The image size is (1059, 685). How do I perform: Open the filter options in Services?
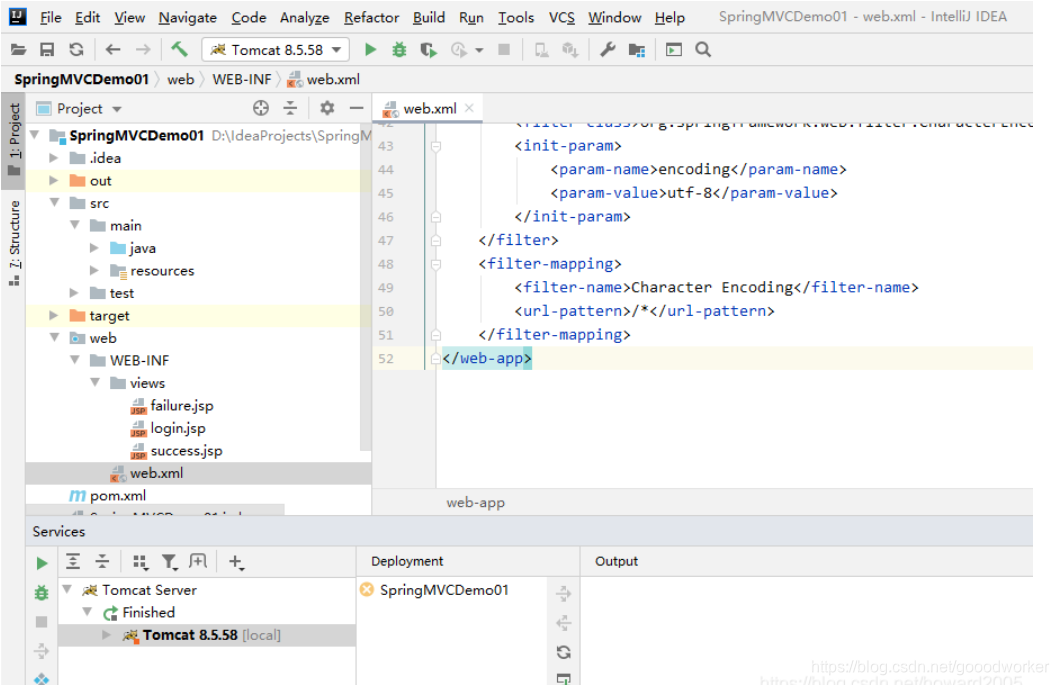169,561
